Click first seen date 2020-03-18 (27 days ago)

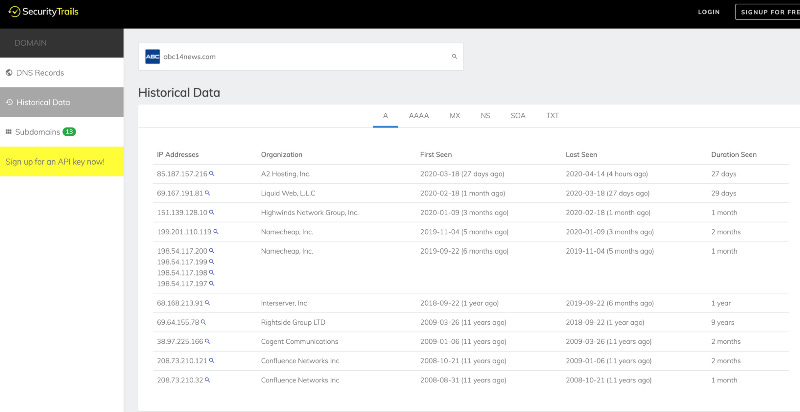(x=462, y=174)
